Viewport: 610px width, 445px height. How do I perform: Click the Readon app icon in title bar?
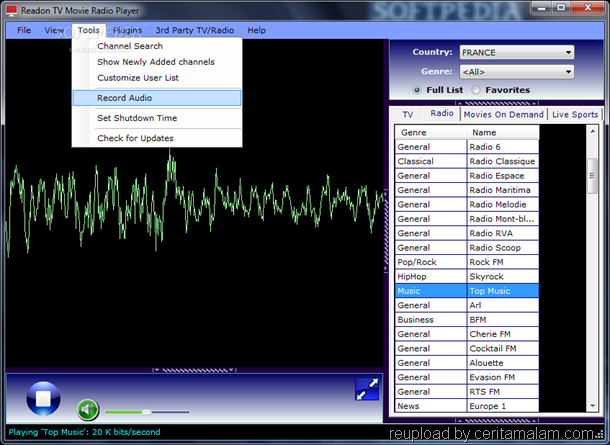point(11,9)
